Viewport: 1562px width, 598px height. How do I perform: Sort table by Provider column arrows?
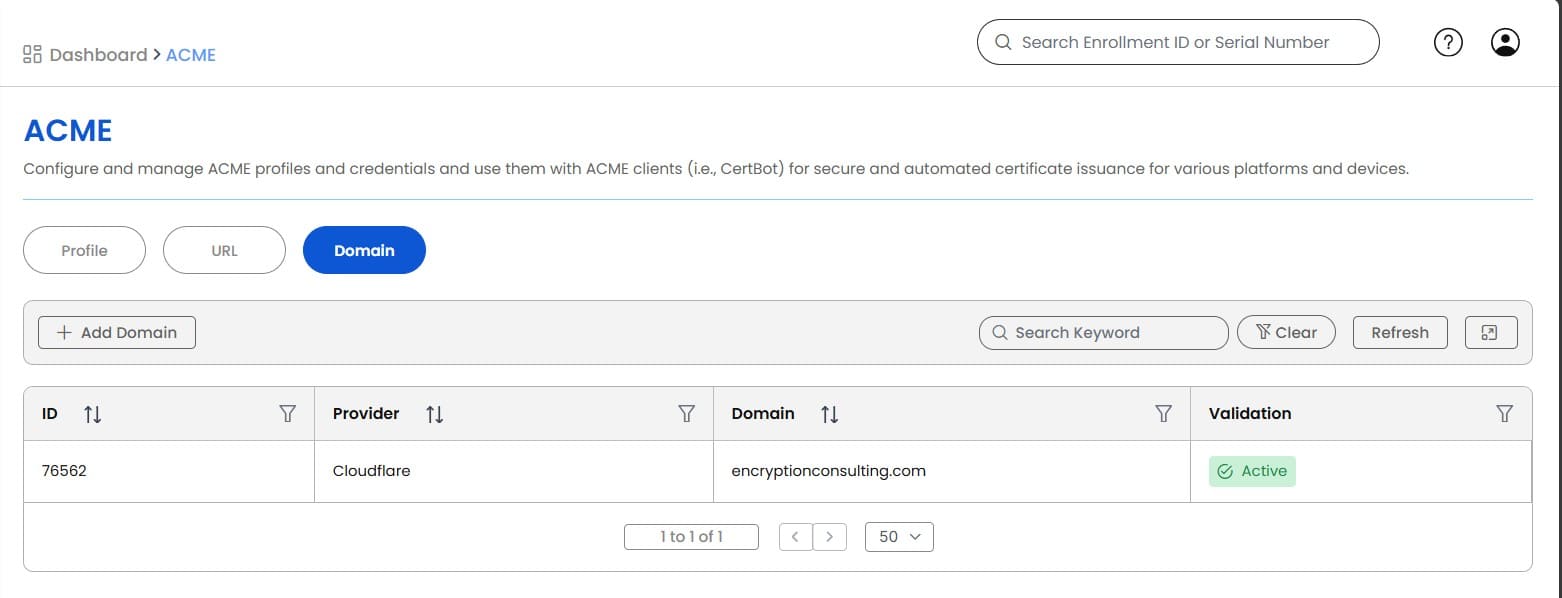(x=434, y=414)
